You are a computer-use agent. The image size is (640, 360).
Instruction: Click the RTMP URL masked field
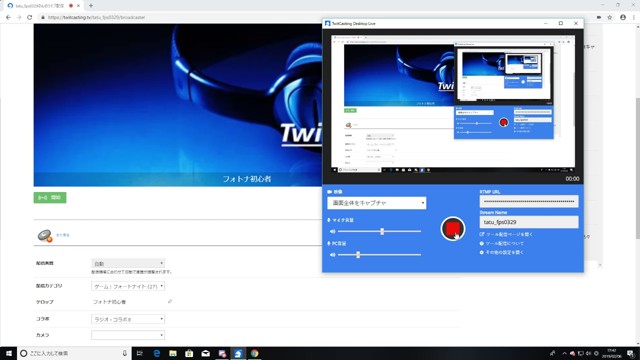[529, 201]
